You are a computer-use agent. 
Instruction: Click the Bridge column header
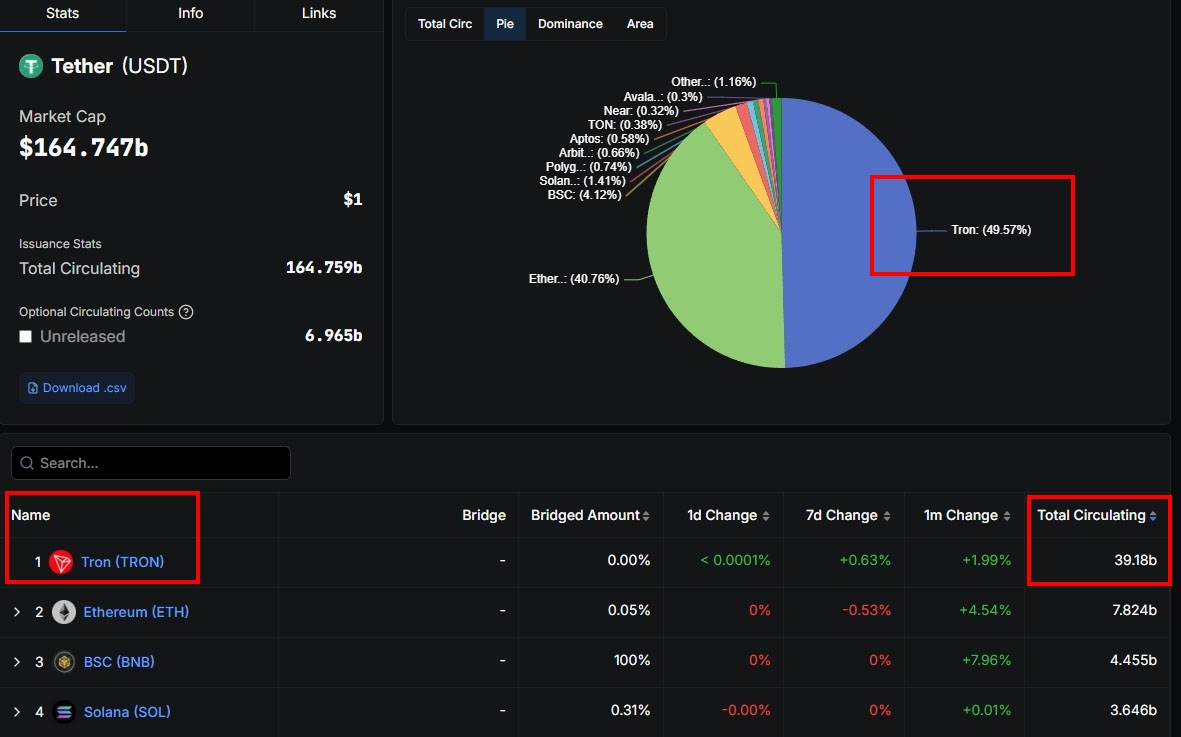pyautogui.click(x=484, y=516)
